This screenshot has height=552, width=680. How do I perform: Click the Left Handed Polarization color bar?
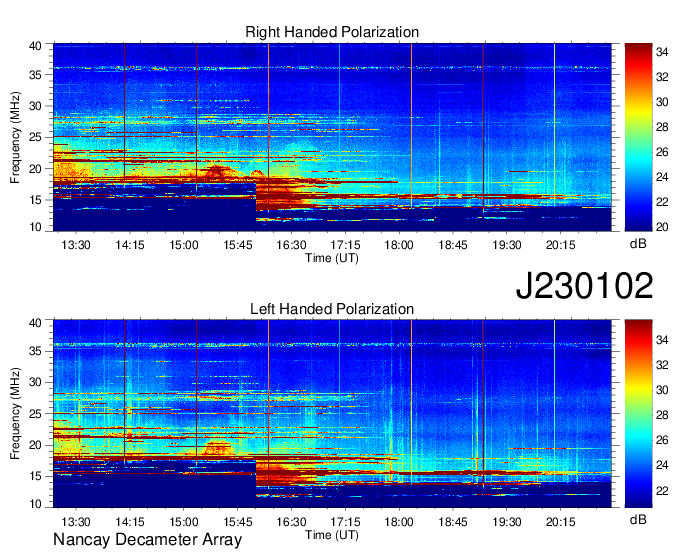[x=638, y=414]
